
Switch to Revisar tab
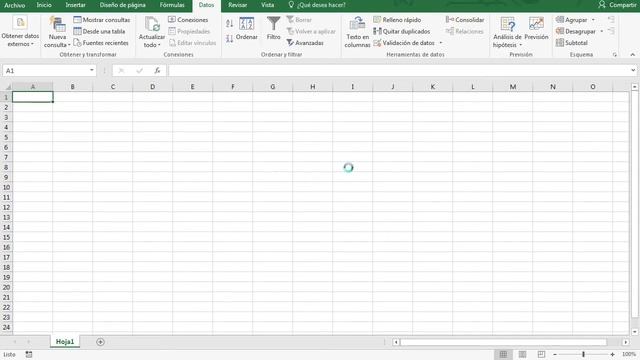[238, 5]
